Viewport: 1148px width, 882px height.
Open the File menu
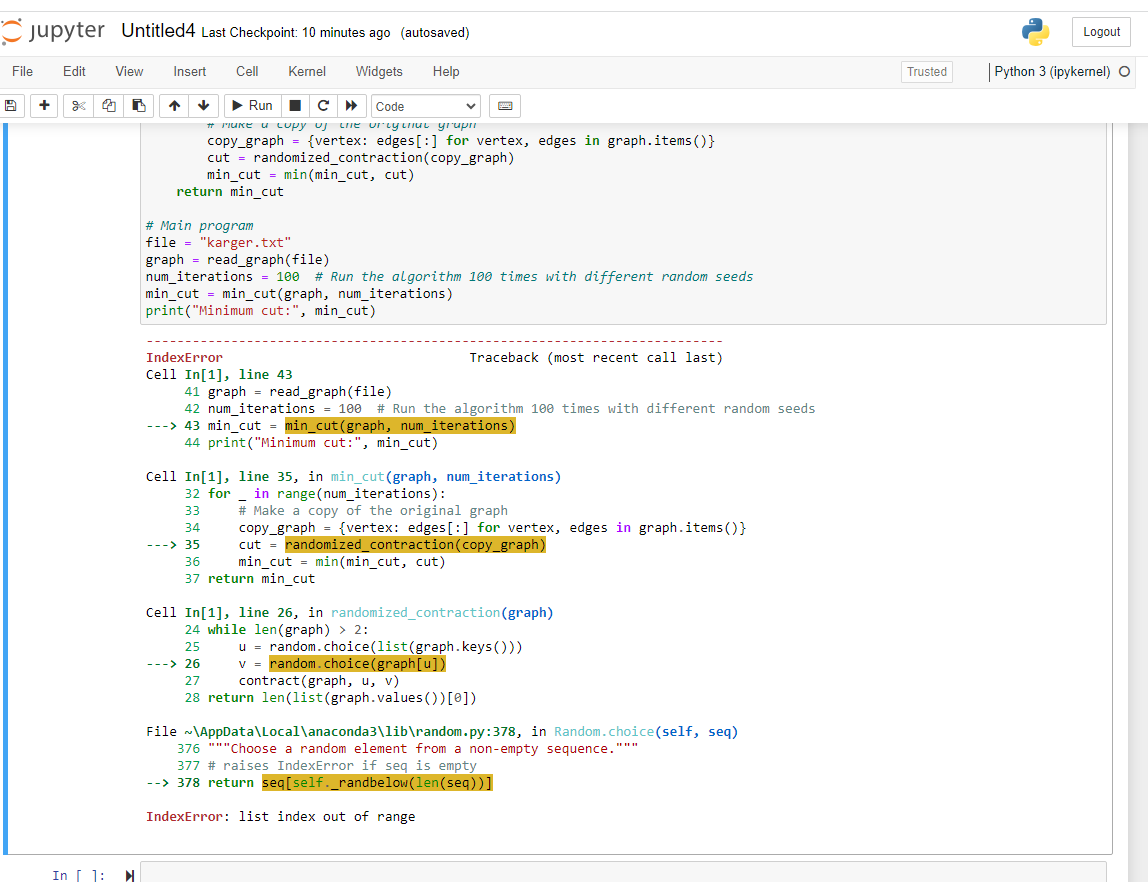(x=22, y=72)
